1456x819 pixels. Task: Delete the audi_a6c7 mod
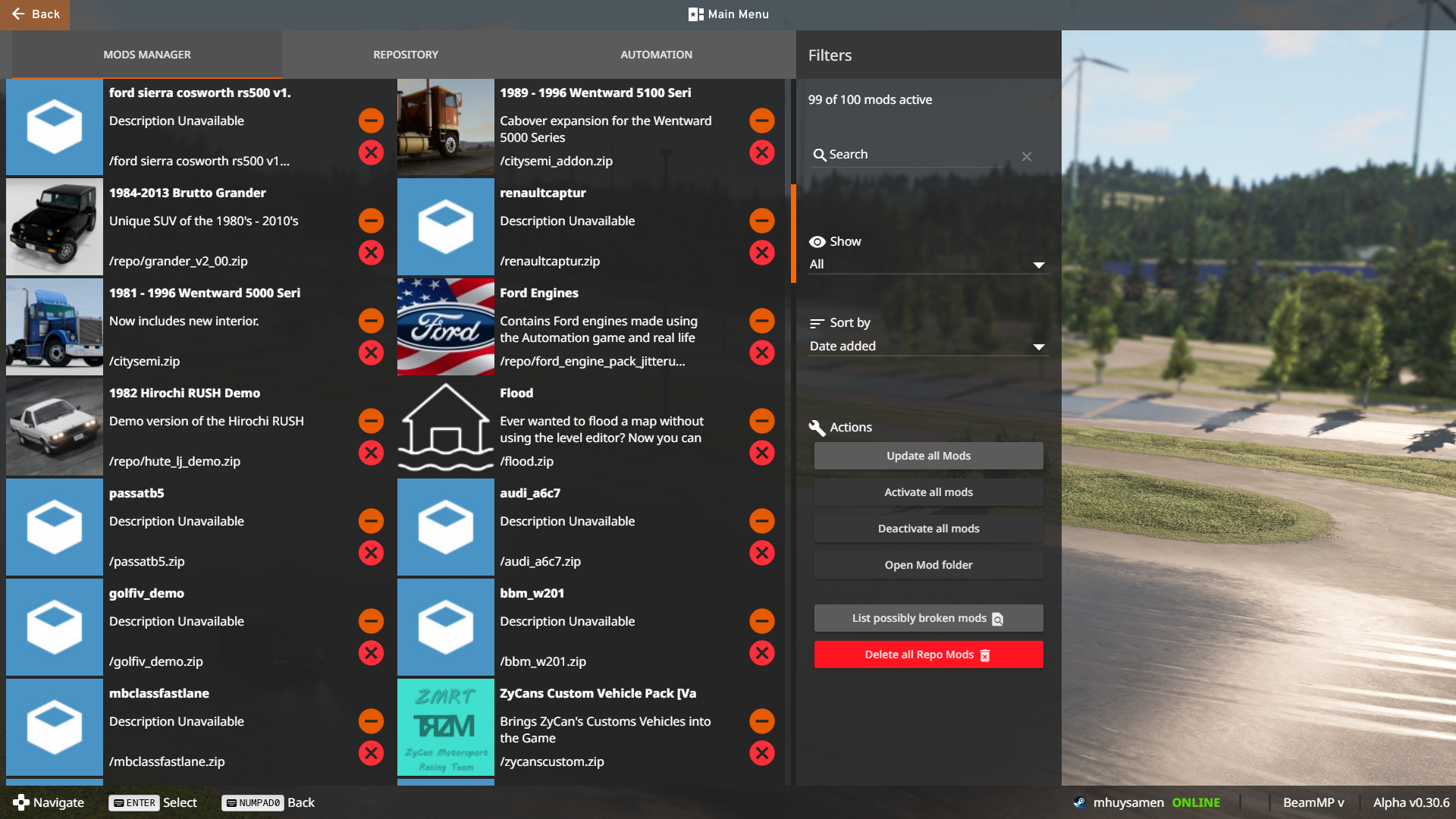(x=762, y=553)
